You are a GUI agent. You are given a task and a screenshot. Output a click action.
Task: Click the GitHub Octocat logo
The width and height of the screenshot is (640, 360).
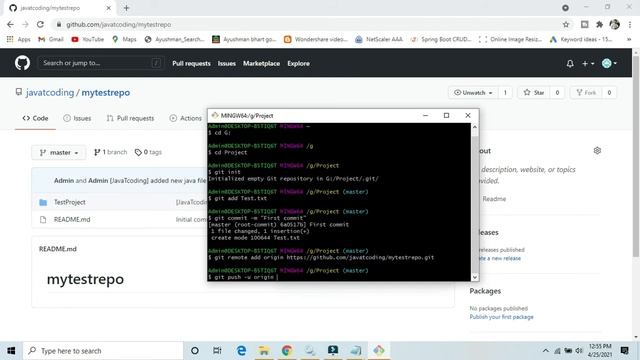pos(22,63)
